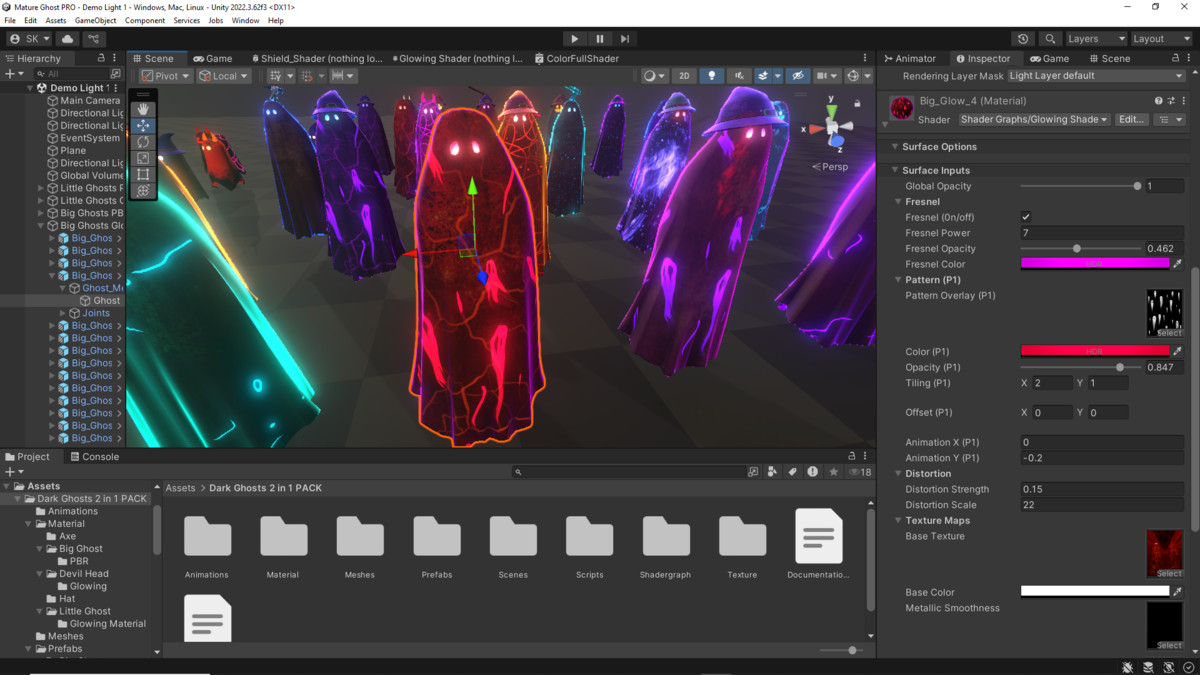Open the undo history icon
Screen dimensions: 1200x675
click(1022, 39)
